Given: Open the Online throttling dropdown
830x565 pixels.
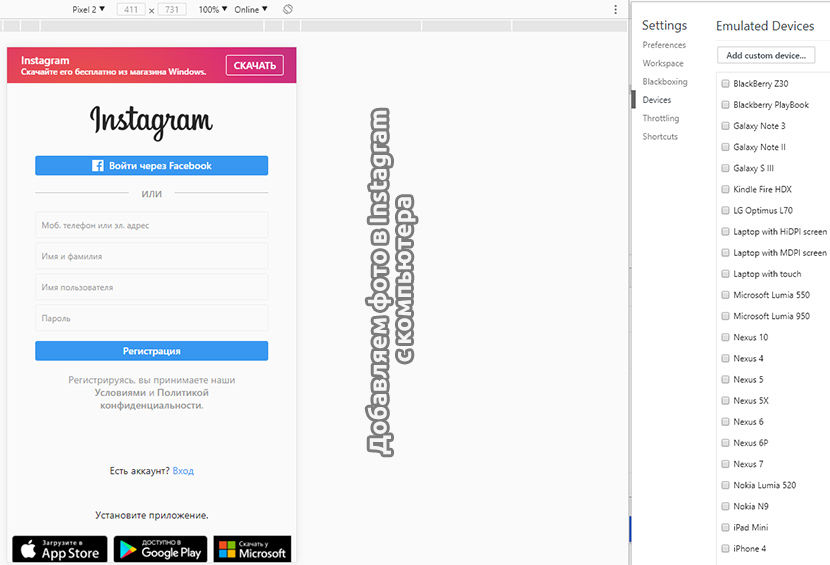Looking at the screenshot, I should pos(251,10).
